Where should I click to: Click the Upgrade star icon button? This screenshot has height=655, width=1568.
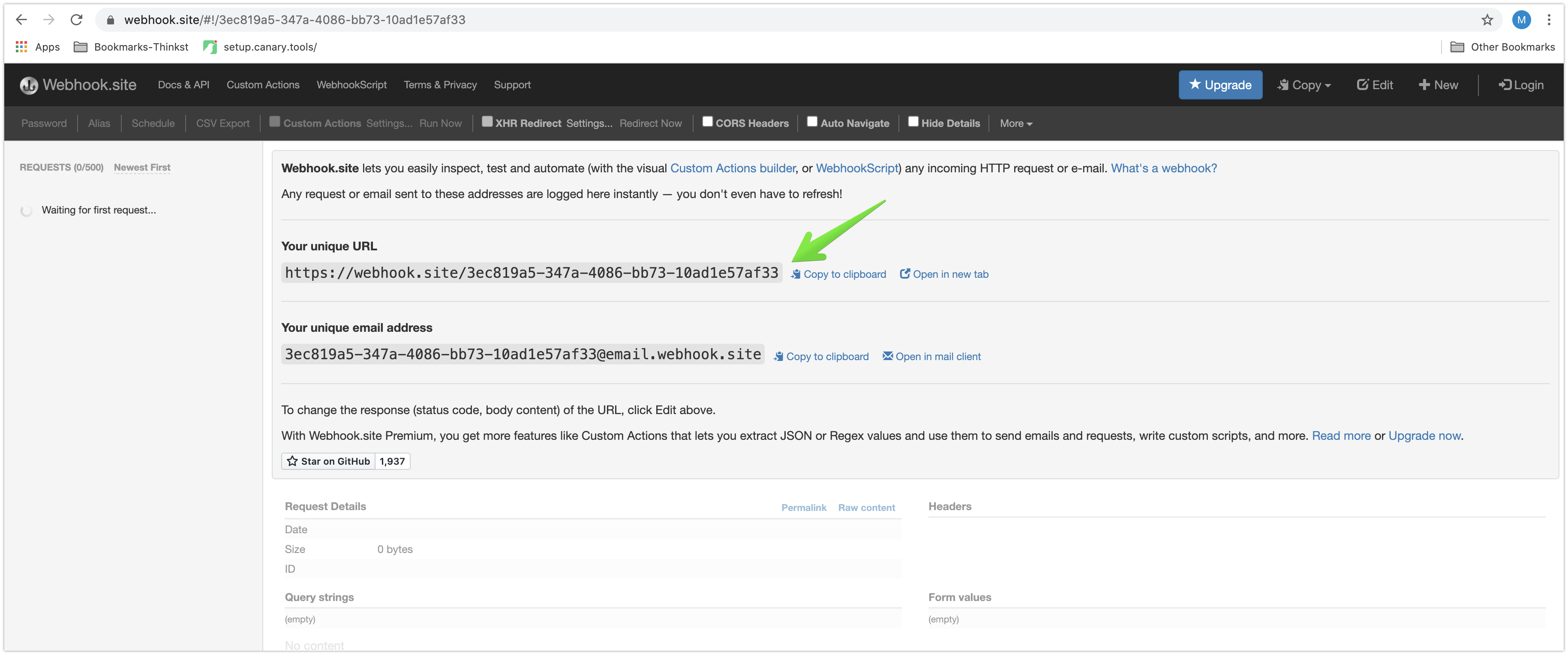pos(1221,85)
